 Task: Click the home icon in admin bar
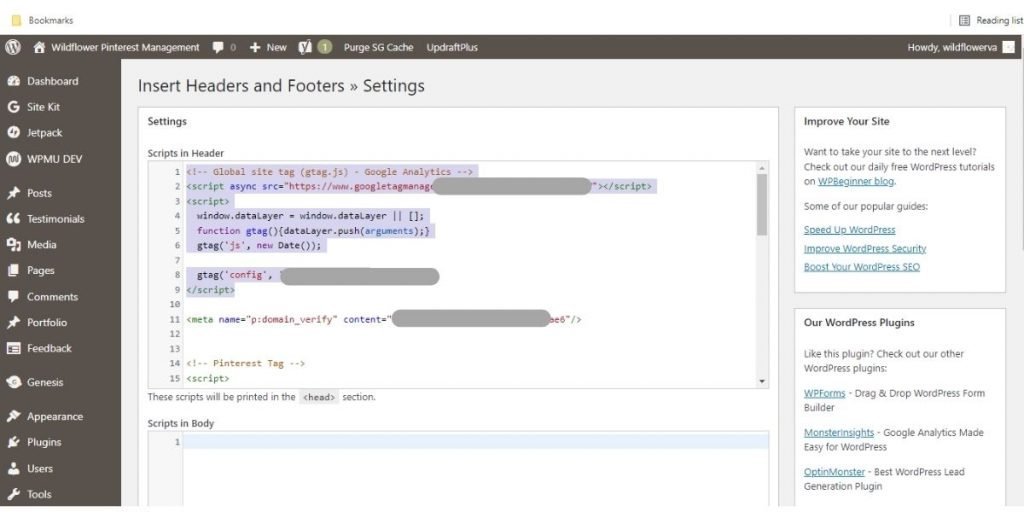(x=40, y=47)
